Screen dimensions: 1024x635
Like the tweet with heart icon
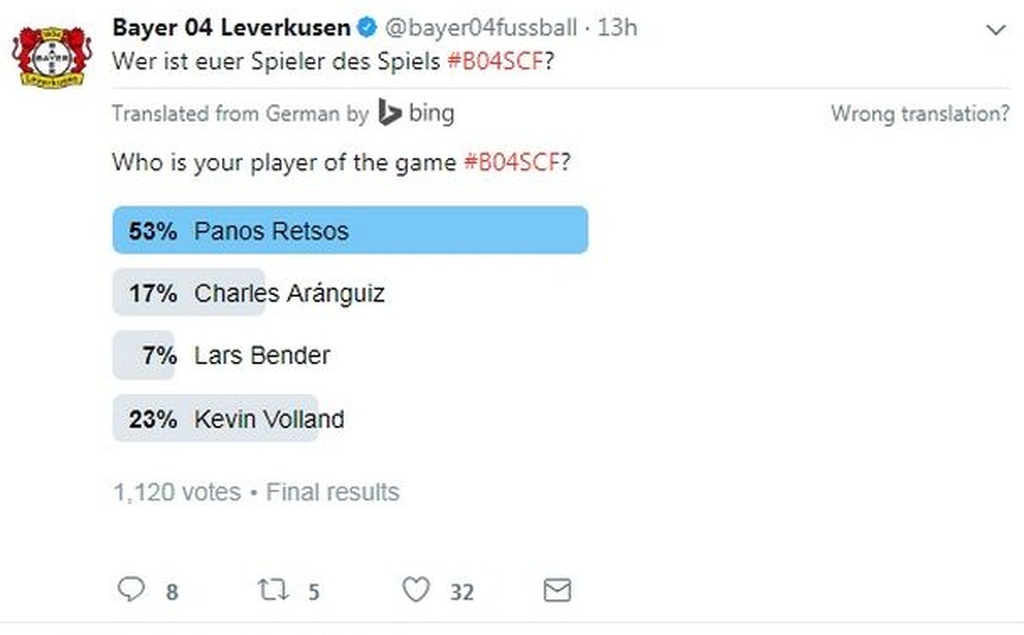(415, 590)
